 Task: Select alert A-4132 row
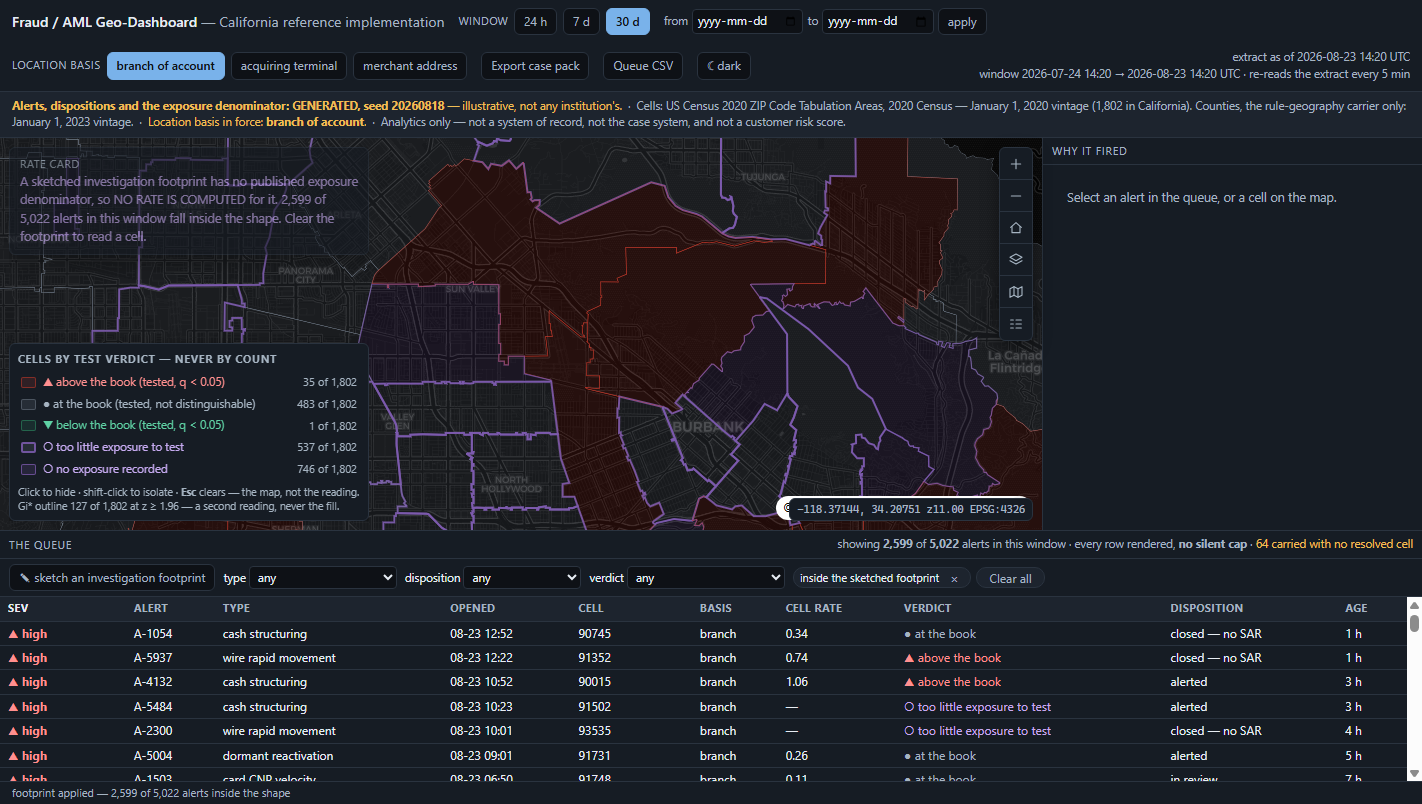702,682
